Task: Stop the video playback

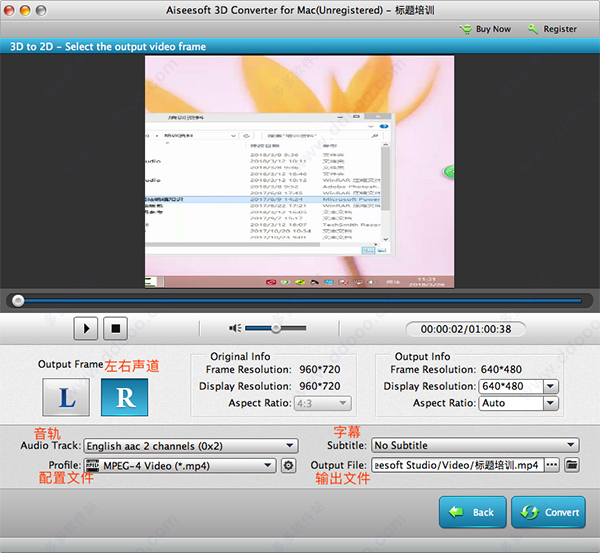Action: pyautogui.click(x=116, y=328)
